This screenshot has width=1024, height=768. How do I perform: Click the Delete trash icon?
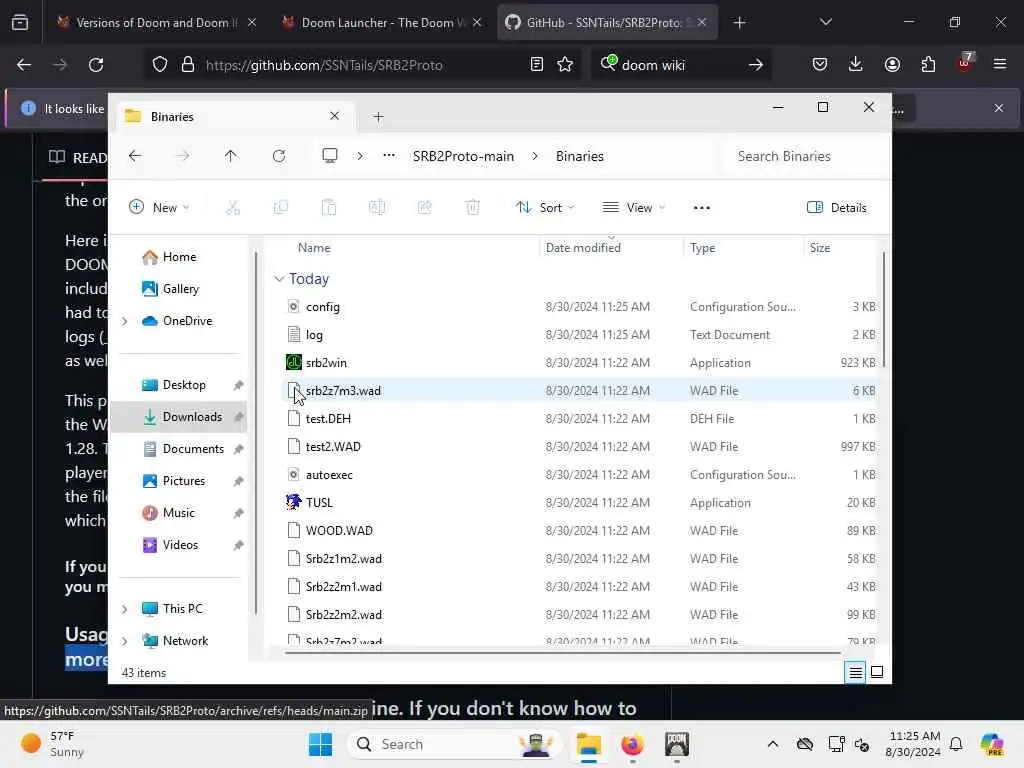pyautogui.click(x=473, y=208)
